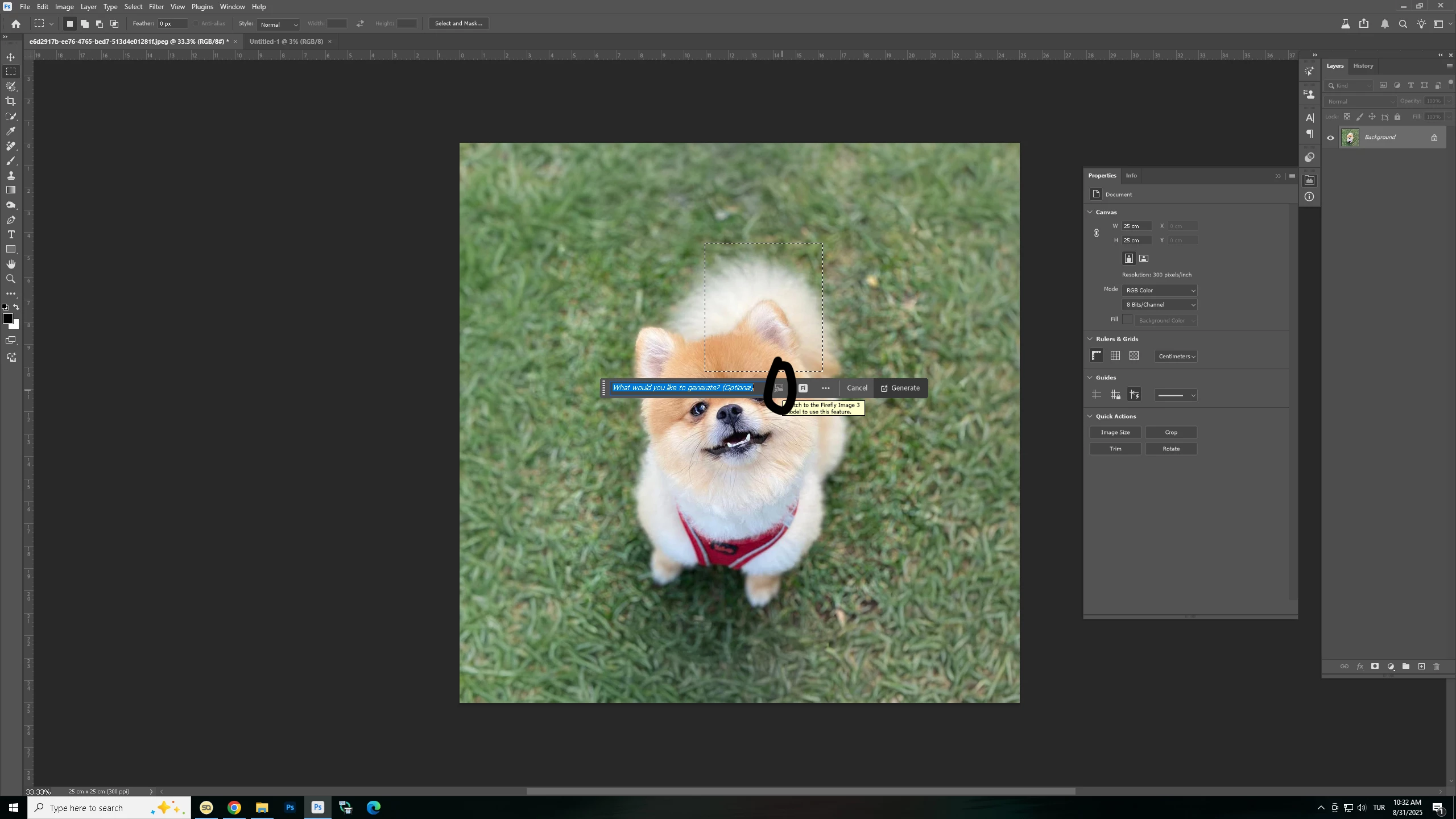Select the Zoom tool
The width and height of the screenshot is (1456, 819).
click(11, 279)
